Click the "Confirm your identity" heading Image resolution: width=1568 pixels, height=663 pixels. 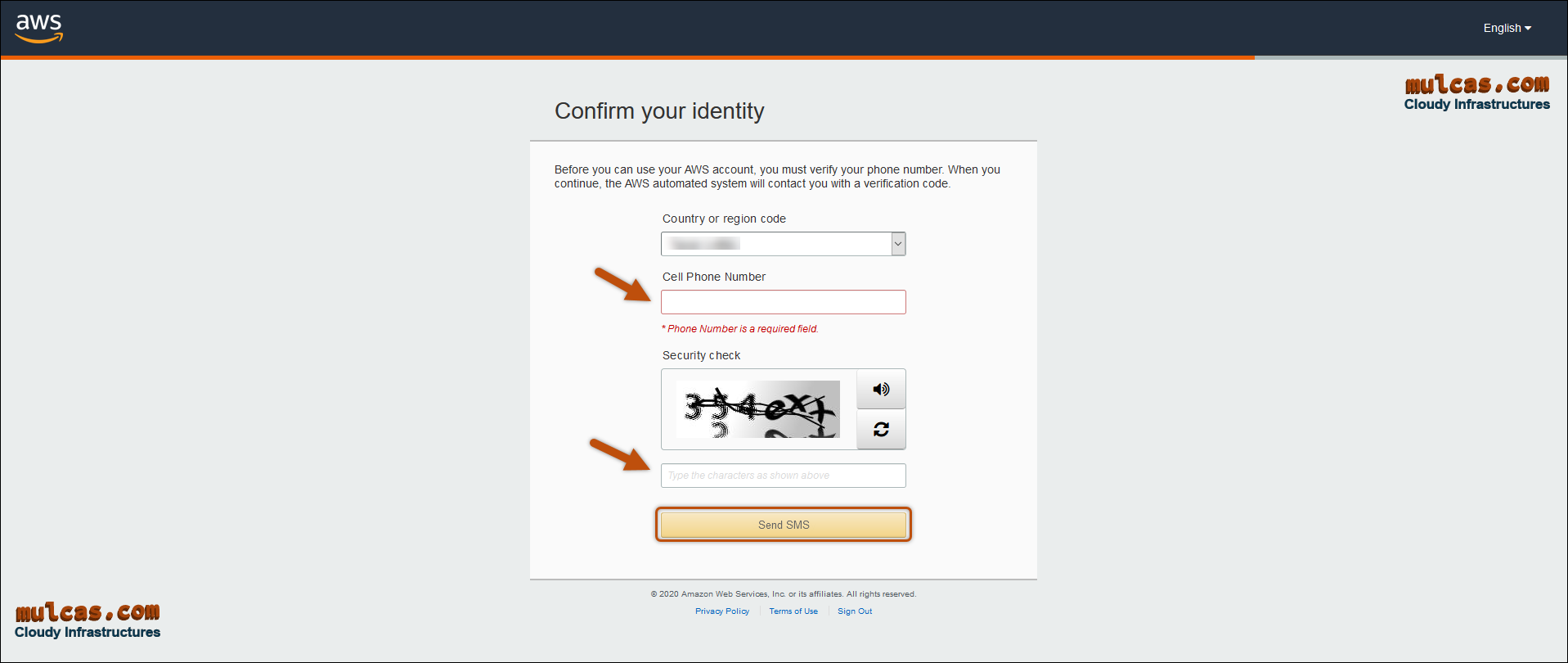coord(659,111)
